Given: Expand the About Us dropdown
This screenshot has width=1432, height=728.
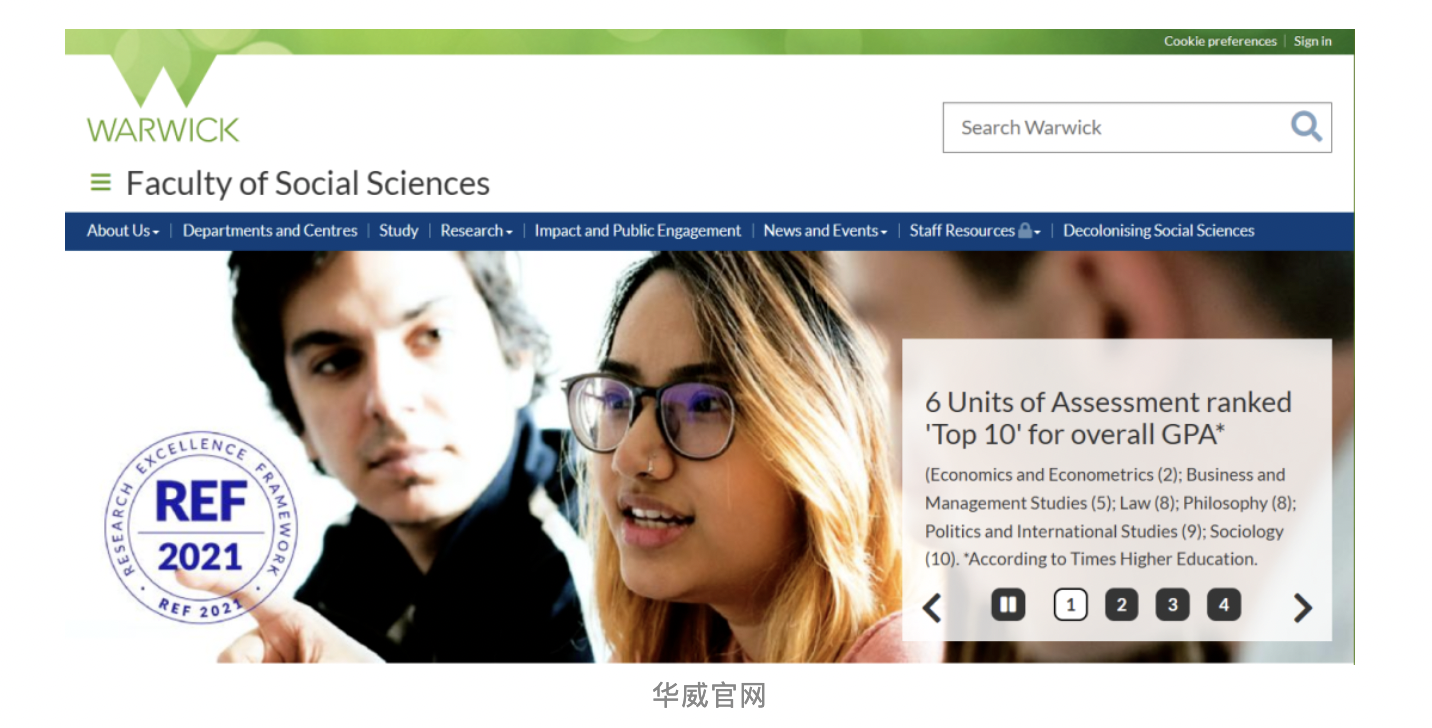Looking at the screenshot, I should 122,231.
